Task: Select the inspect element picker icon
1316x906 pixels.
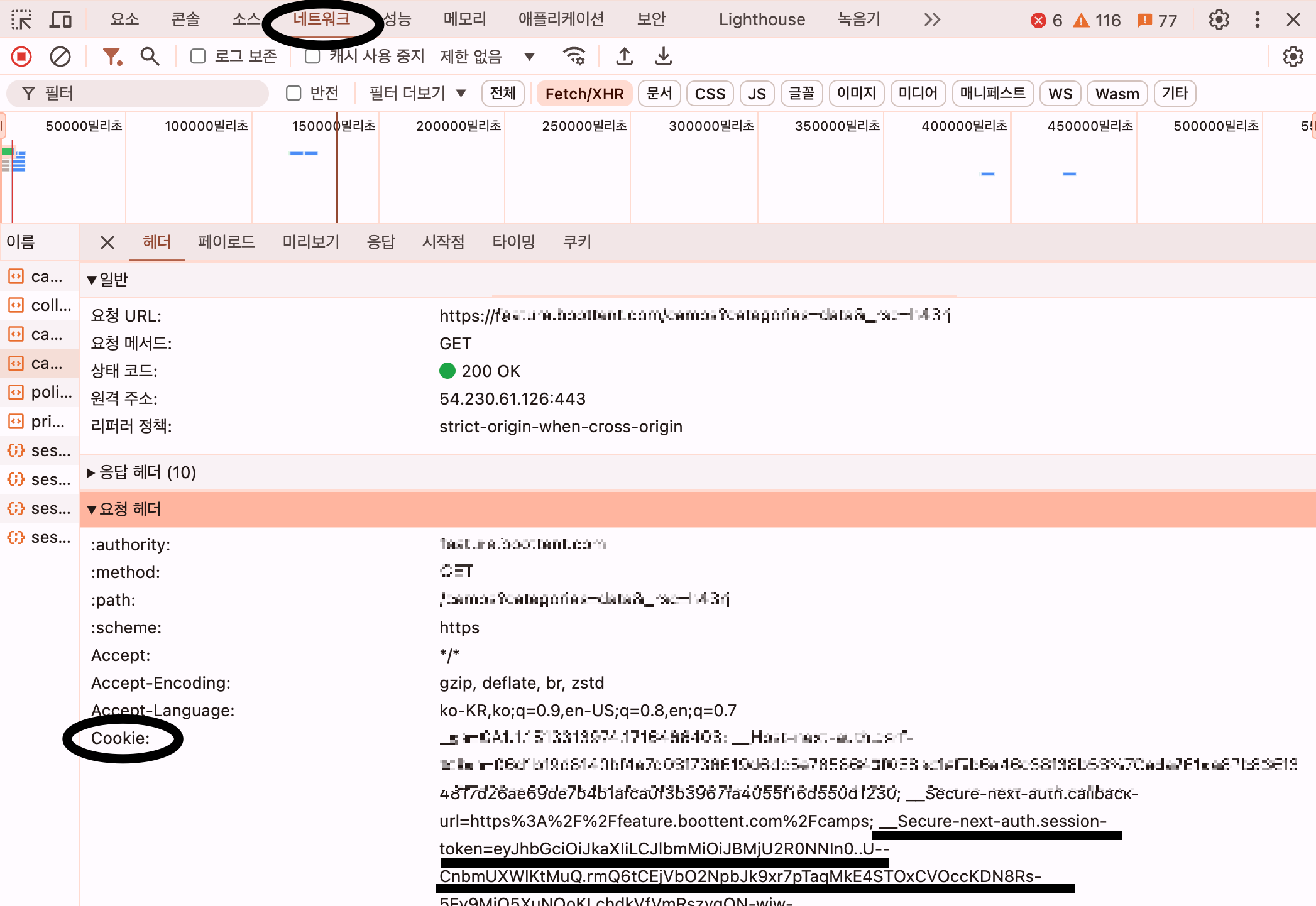Action: (x=21, y=20)
